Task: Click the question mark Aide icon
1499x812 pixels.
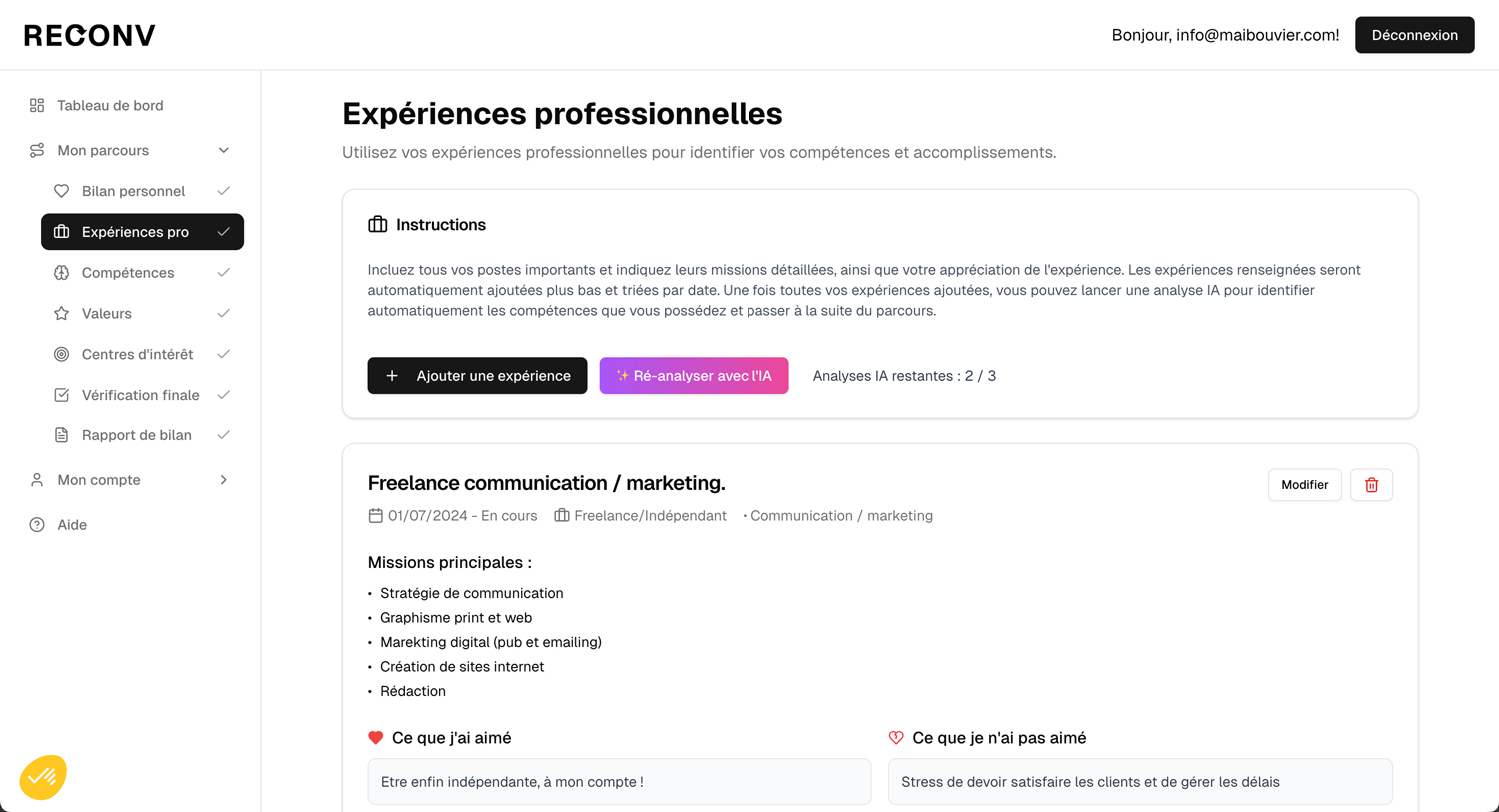Action: pos(37,525)
